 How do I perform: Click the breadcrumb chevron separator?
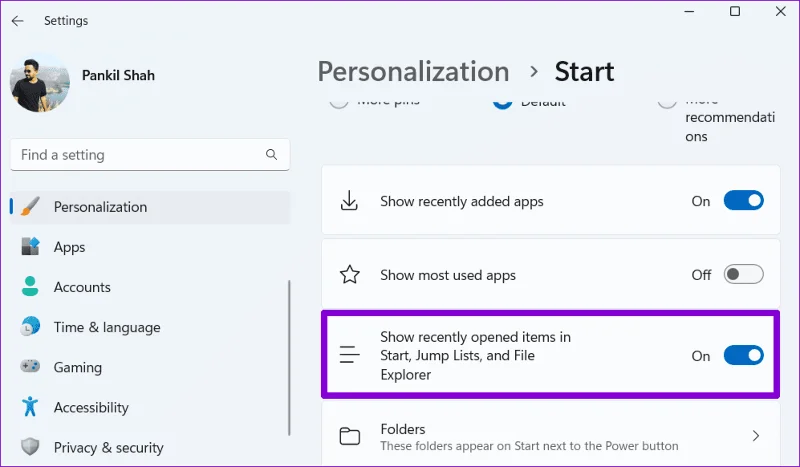[x=534, y=71]
